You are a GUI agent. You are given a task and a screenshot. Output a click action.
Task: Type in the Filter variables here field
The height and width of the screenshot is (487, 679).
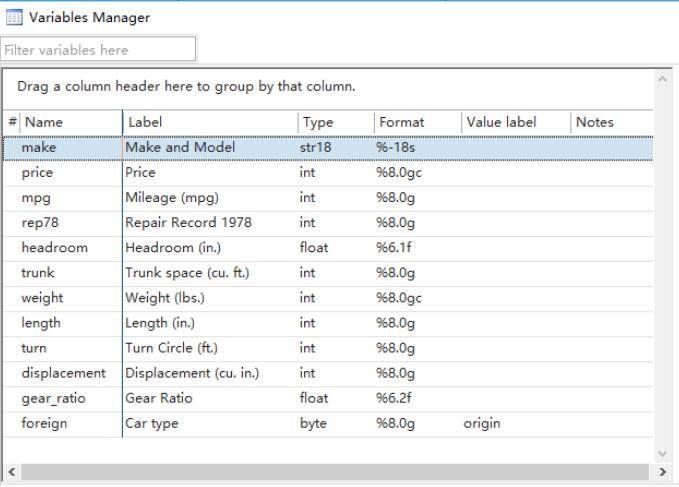point(98,49)
